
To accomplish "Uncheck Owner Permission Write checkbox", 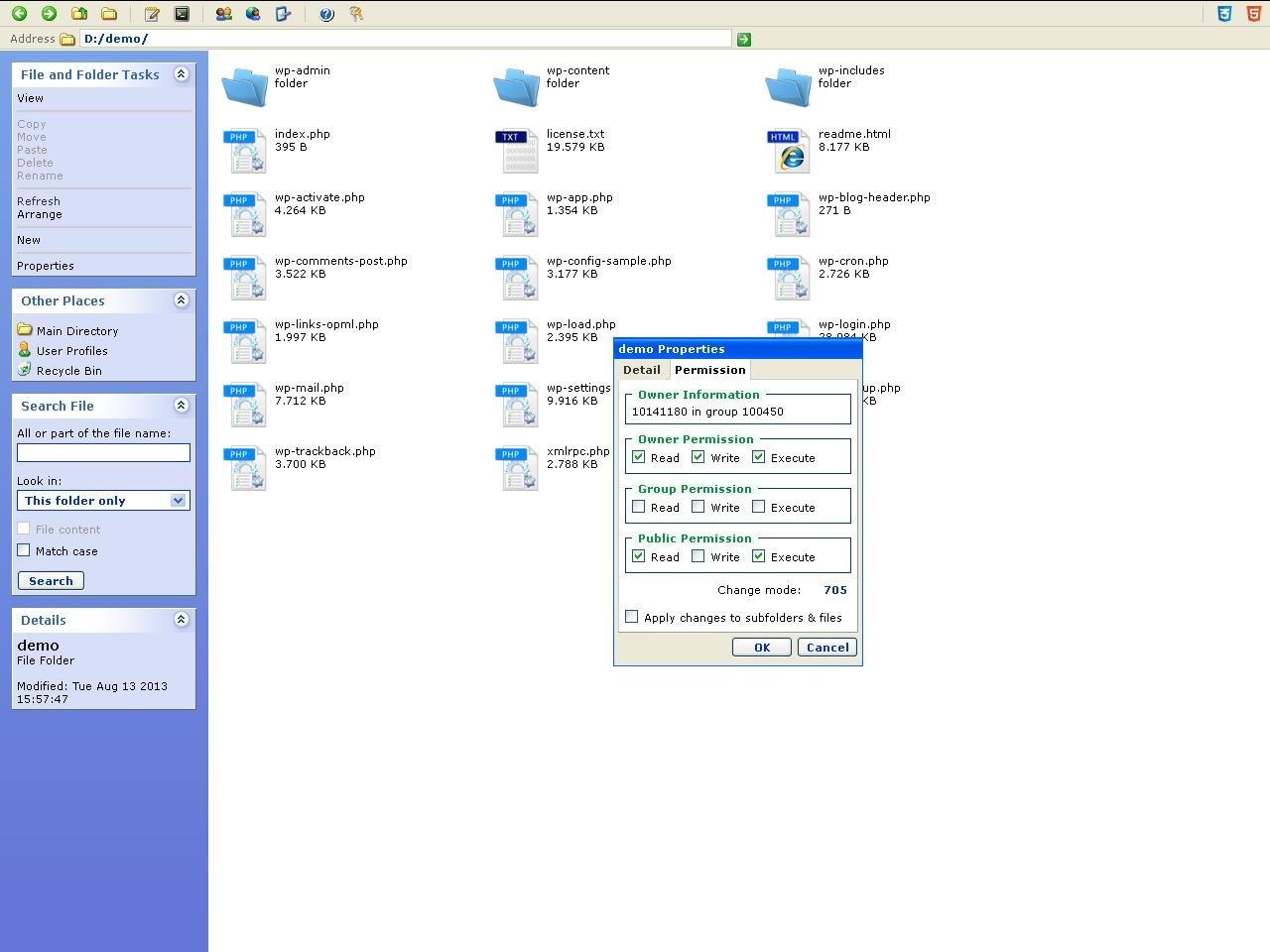I will coord(698,457).
